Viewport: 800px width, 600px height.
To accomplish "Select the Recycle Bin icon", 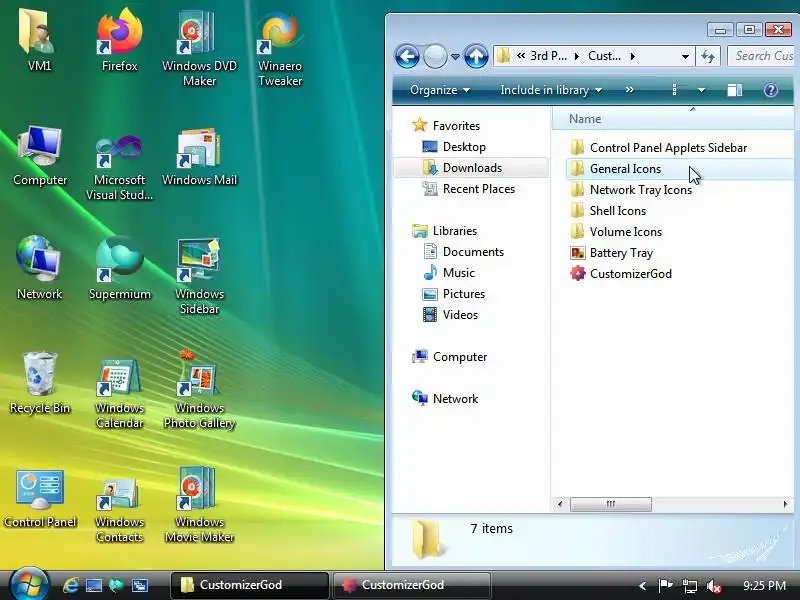I will (39, 383).
